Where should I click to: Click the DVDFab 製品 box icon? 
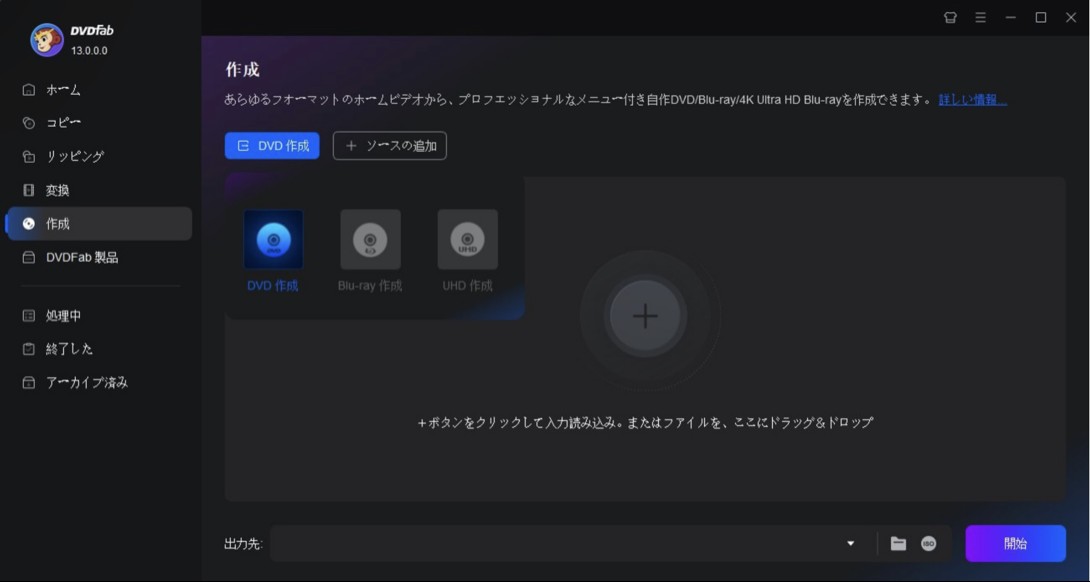[29, 257]
